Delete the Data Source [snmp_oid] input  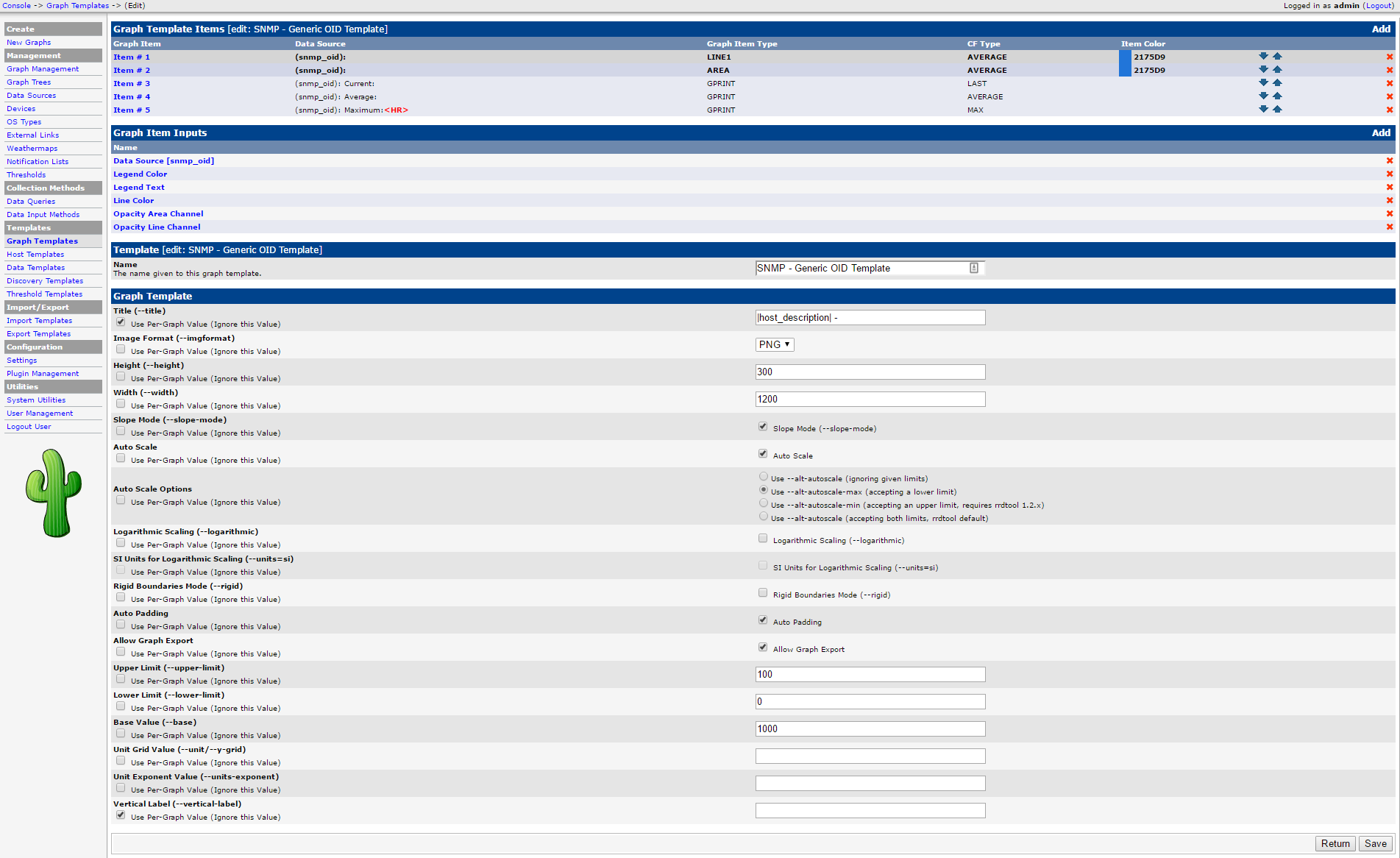pos(1390,160)
